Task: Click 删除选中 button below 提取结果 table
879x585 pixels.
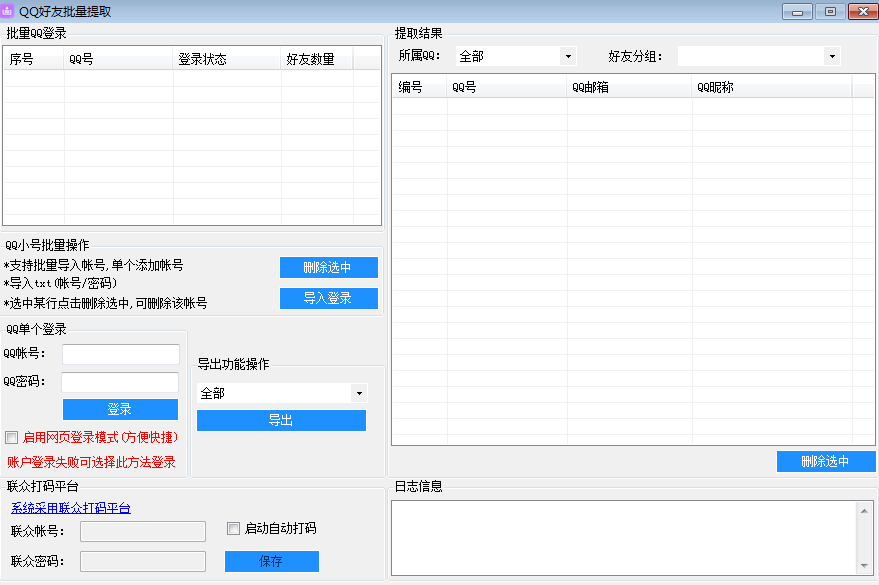Action: (x=826, y=461)
